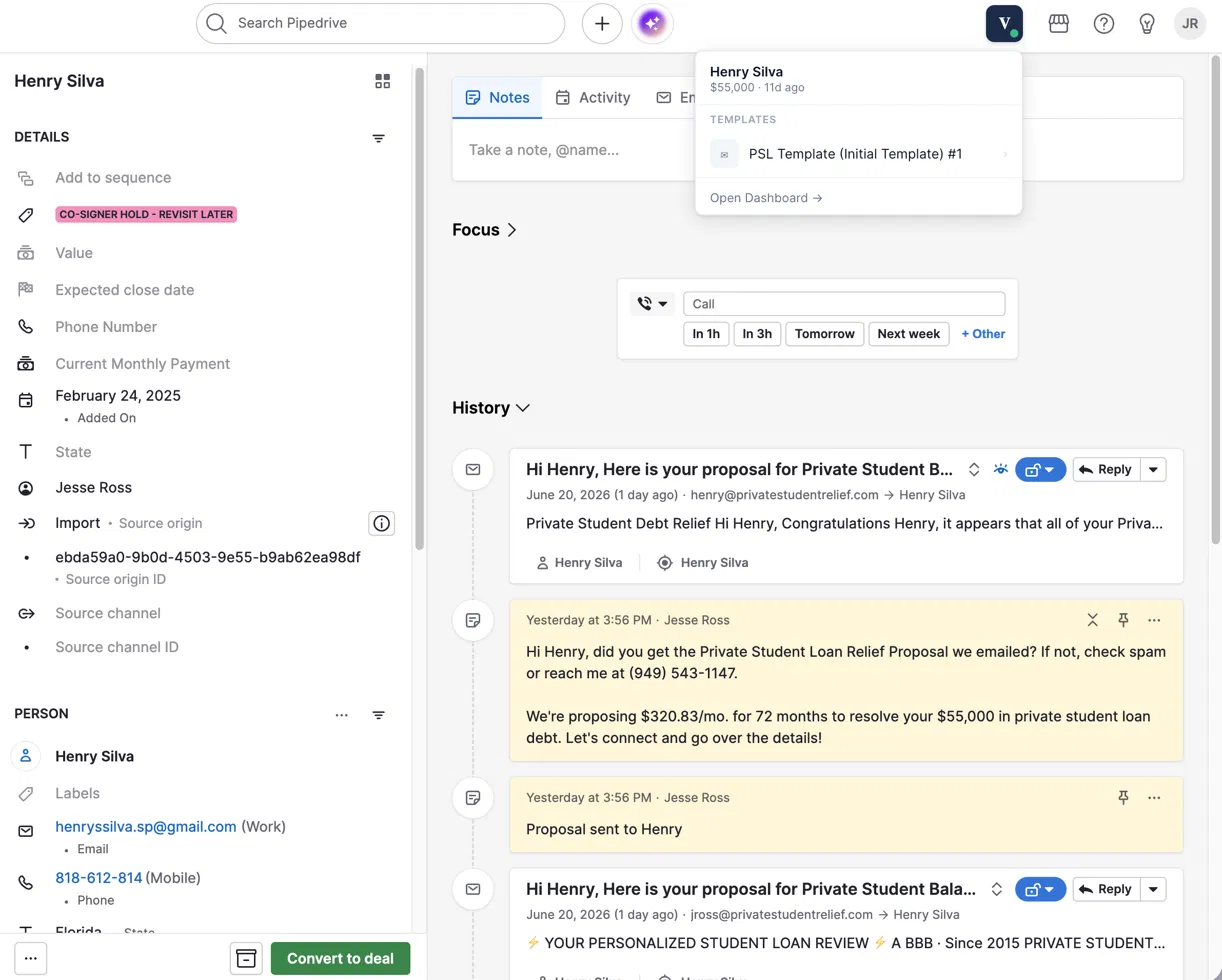
Task: Click the Source channel field
Action: (108, 613)
